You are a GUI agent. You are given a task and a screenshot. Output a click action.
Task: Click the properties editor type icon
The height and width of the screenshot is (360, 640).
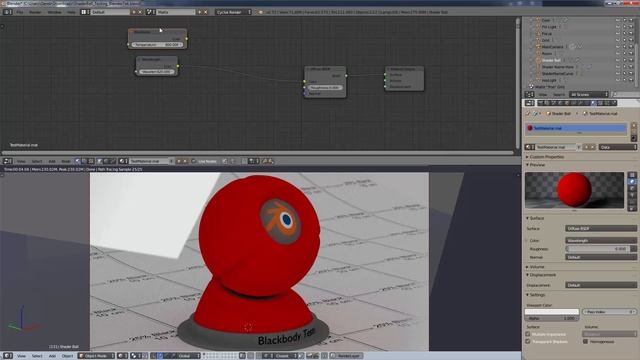coord(529,103)
